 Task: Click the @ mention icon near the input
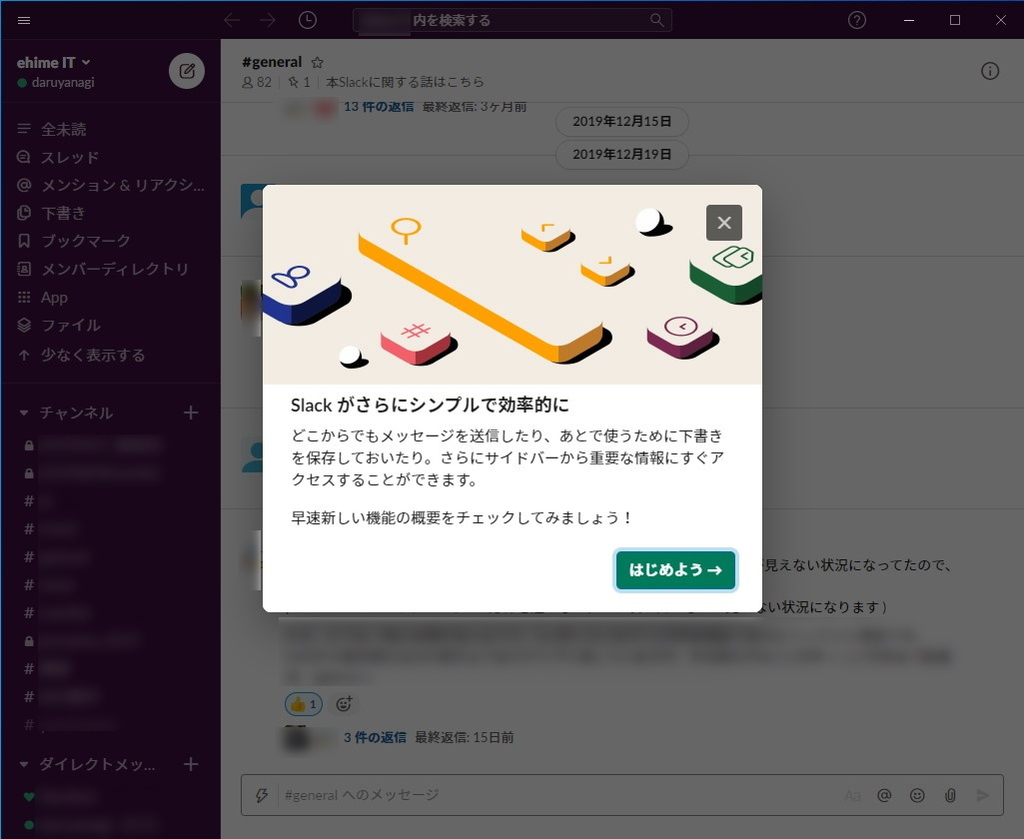[884, 795]
